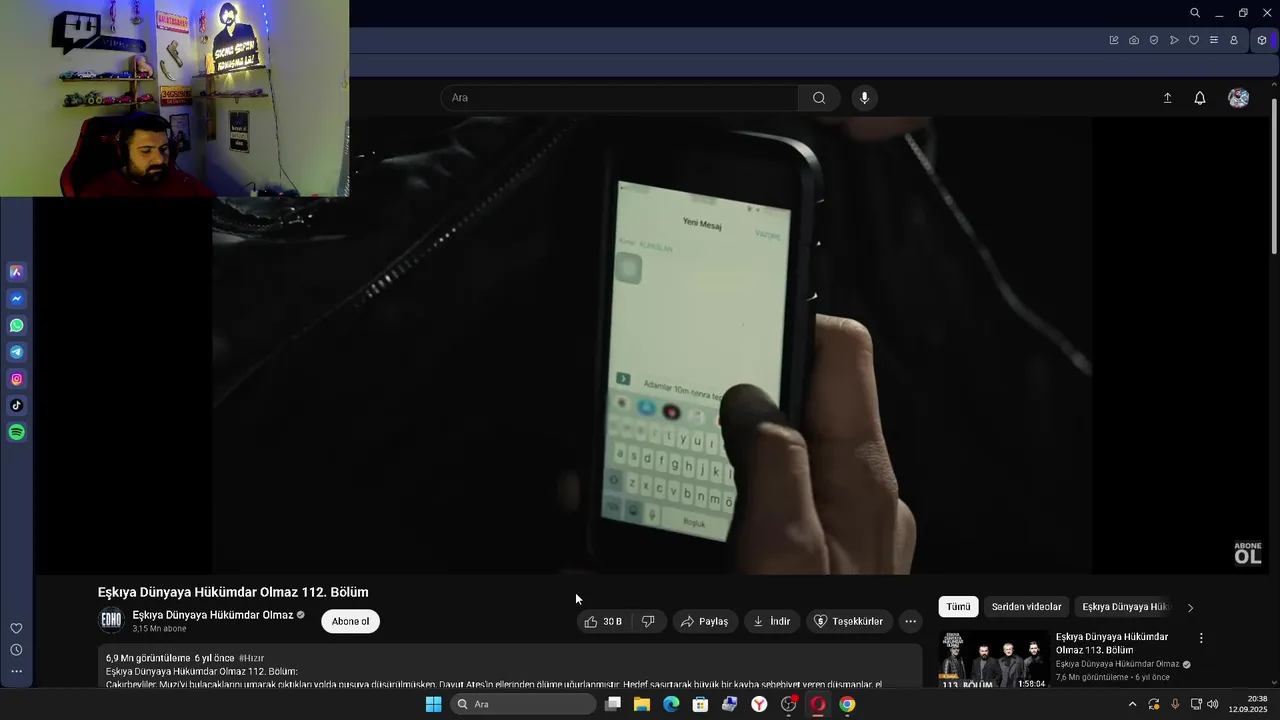Click the #Hızır hashtag in description
The image size is (1280, 720).
251,658
